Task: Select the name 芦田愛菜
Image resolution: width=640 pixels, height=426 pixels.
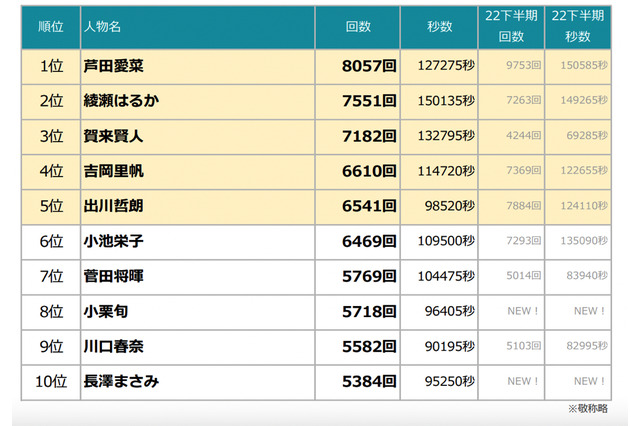Action: tap(113, 66)
